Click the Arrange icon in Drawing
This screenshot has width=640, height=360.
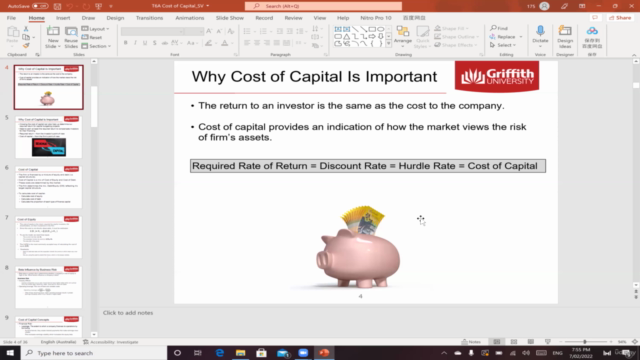tap(403, 37)
